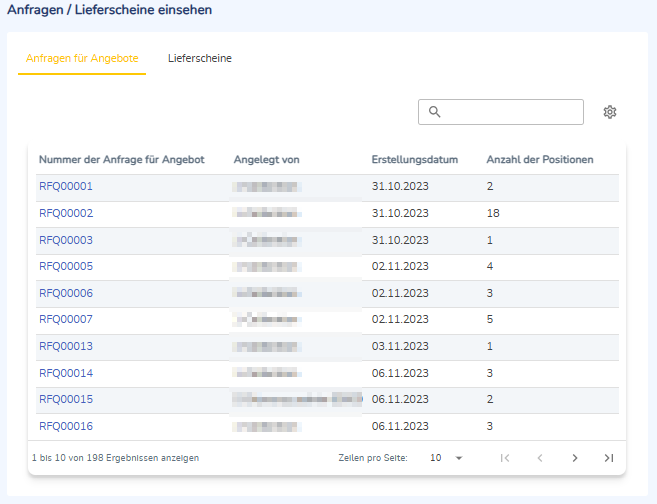Expand the rows per page dropdown
This screenshot has width=657, height=504.
coord(446,458)
